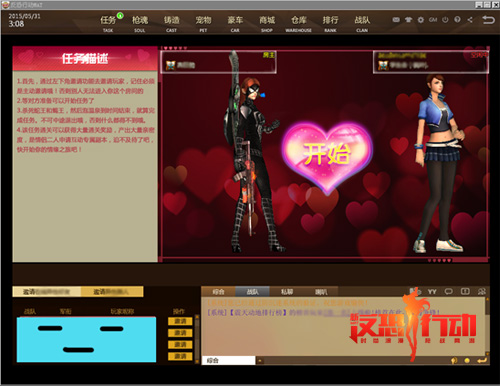500x386 pixels.
Task: Click the voice speaker icon in chat bar
Action: coord(454,360)
